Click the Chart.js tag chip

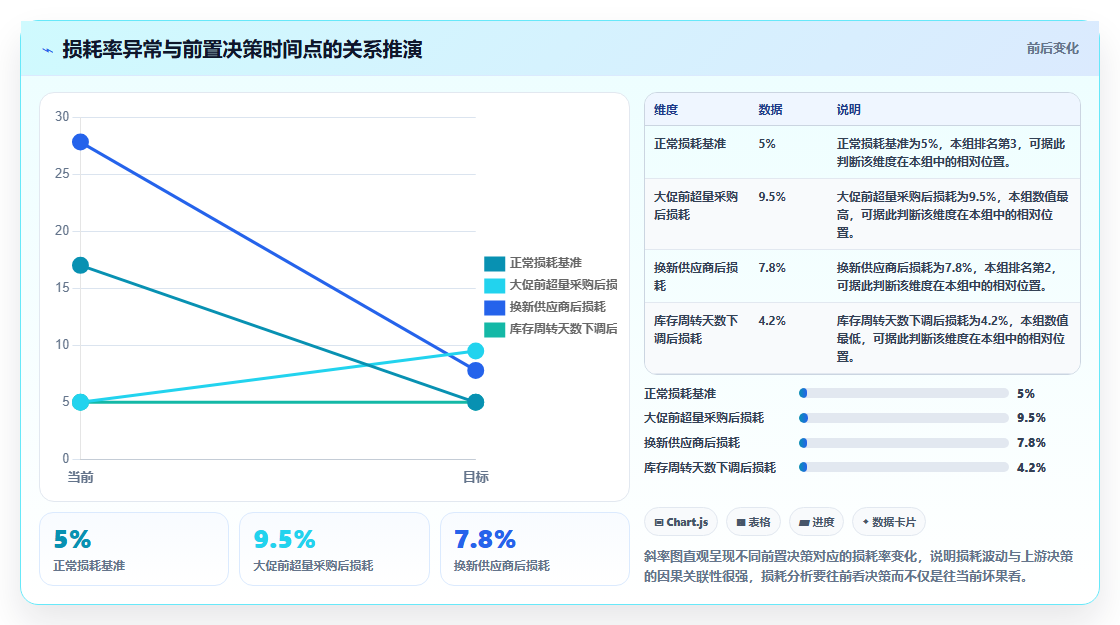point(681,522)
